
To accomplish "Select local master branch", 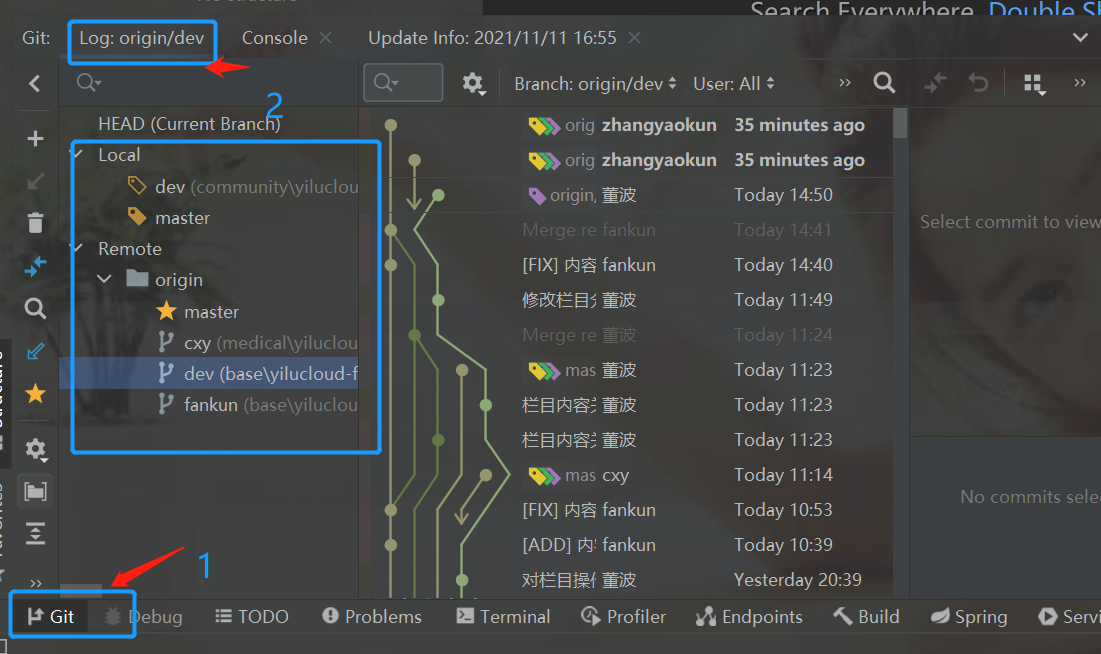I will [x=169, y=218].
